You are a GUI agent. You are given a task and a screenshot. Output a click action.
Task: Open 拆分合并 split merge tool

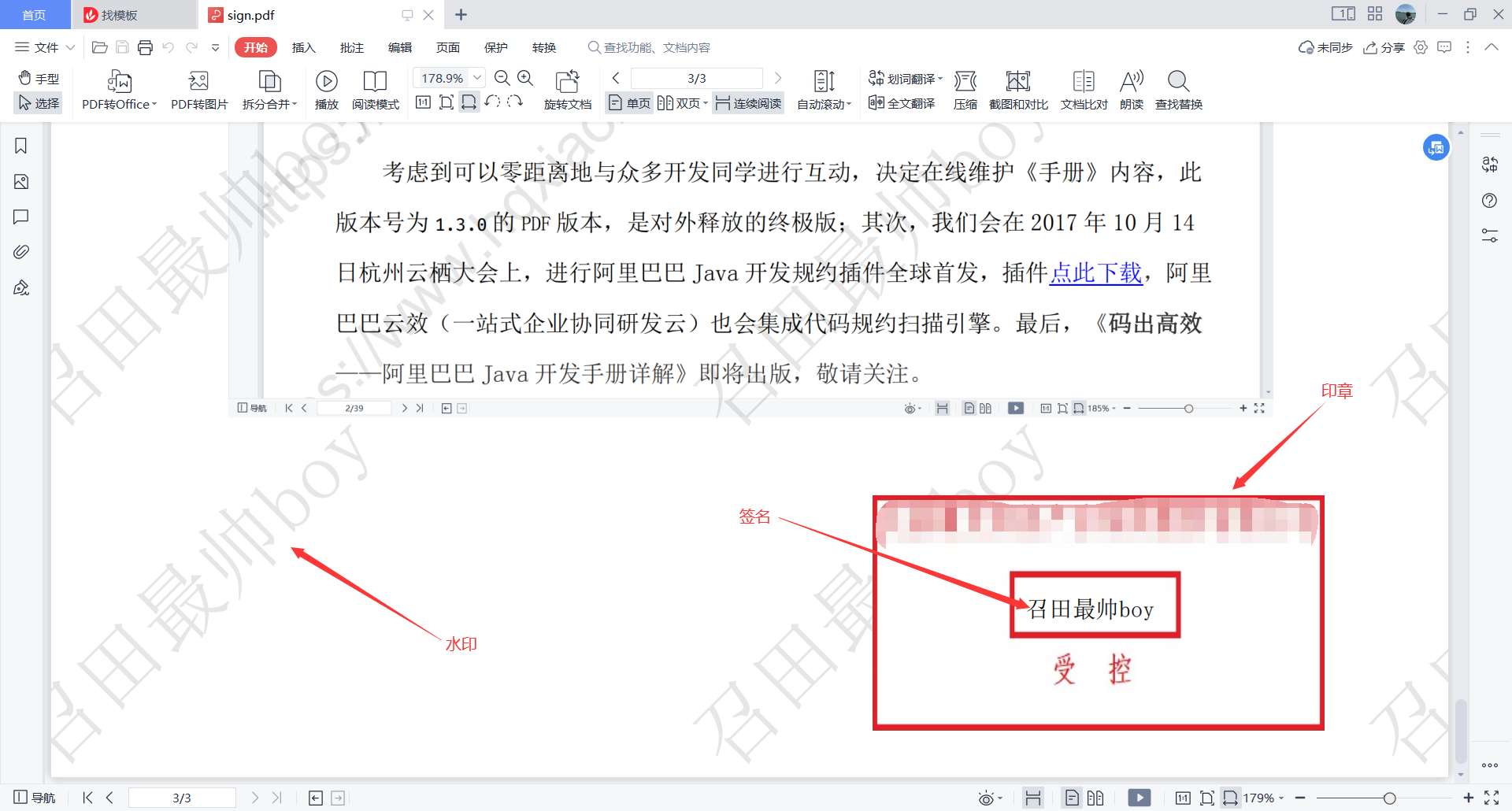(269, 90)
